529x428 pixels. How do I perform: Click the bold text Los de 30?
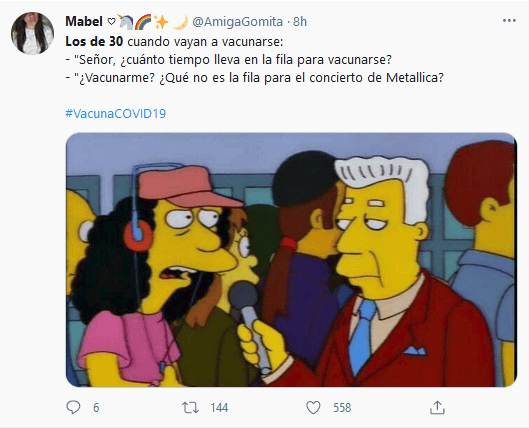click(x=94, y=41)
